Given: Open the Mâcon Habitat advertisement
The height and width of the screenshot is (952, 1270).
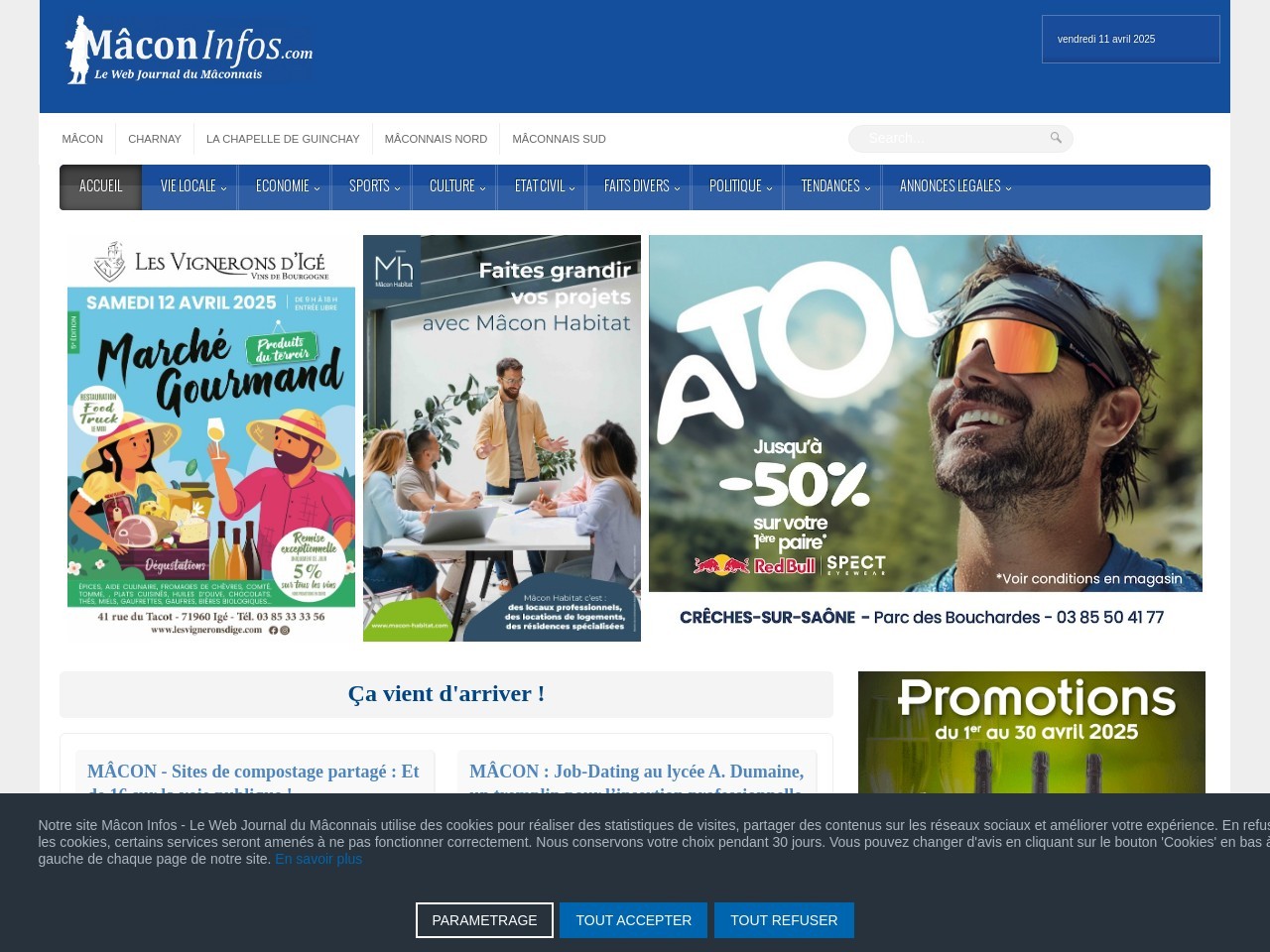Looking at the screenshot, I should [502, 438].
